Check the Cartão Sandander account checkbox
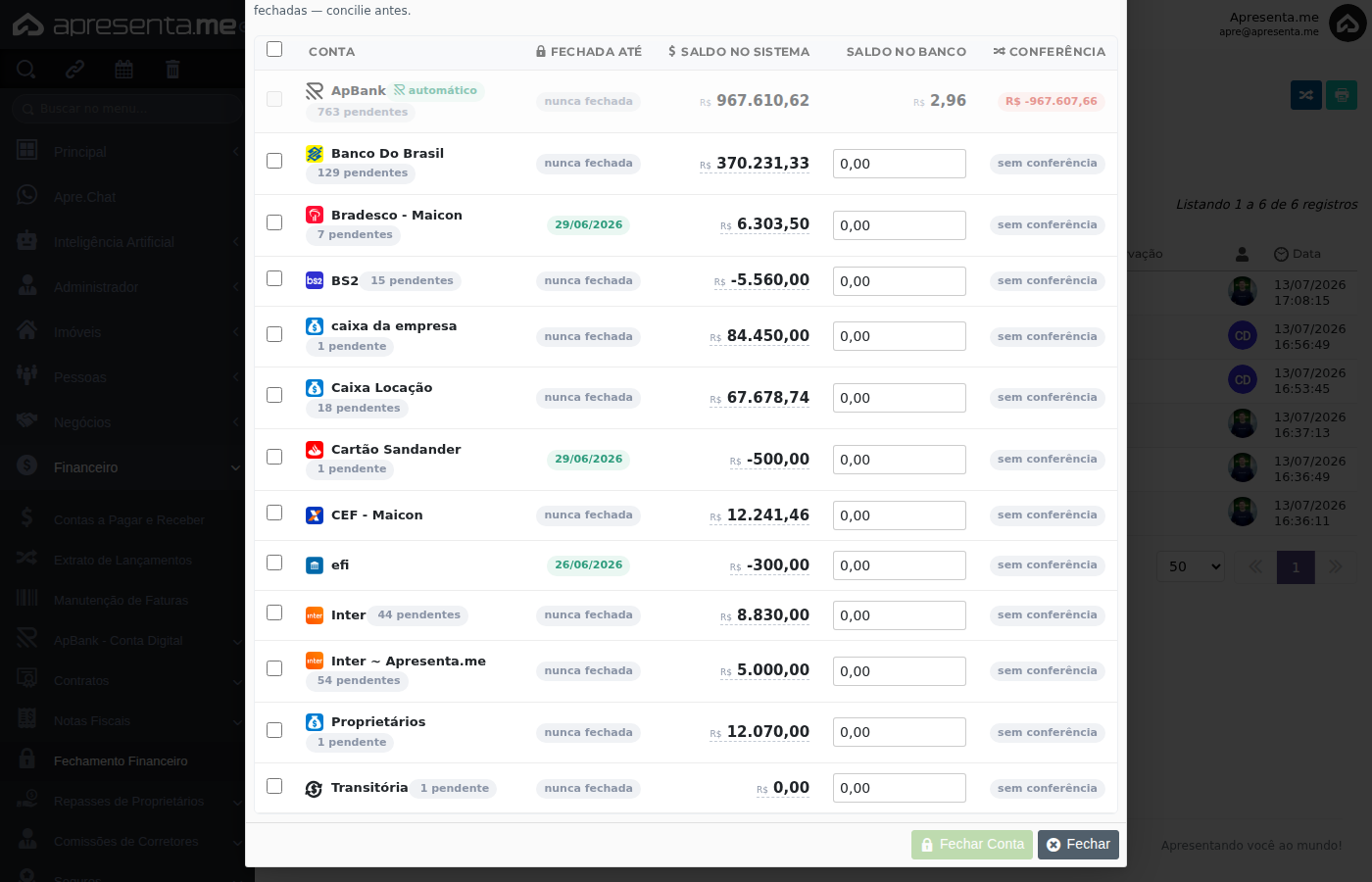The height and width of the screenshot is (882, 1372). [x=274, y=457]
